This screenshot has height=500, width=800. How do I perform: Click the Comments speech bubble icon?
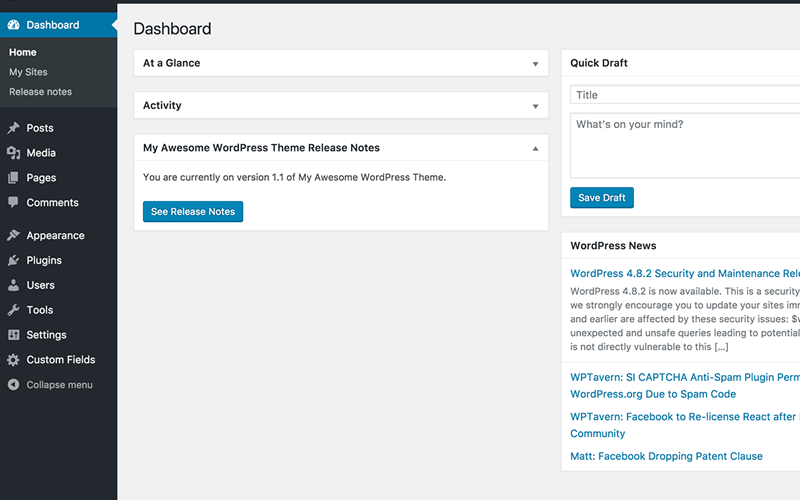(x=13, y=202)
